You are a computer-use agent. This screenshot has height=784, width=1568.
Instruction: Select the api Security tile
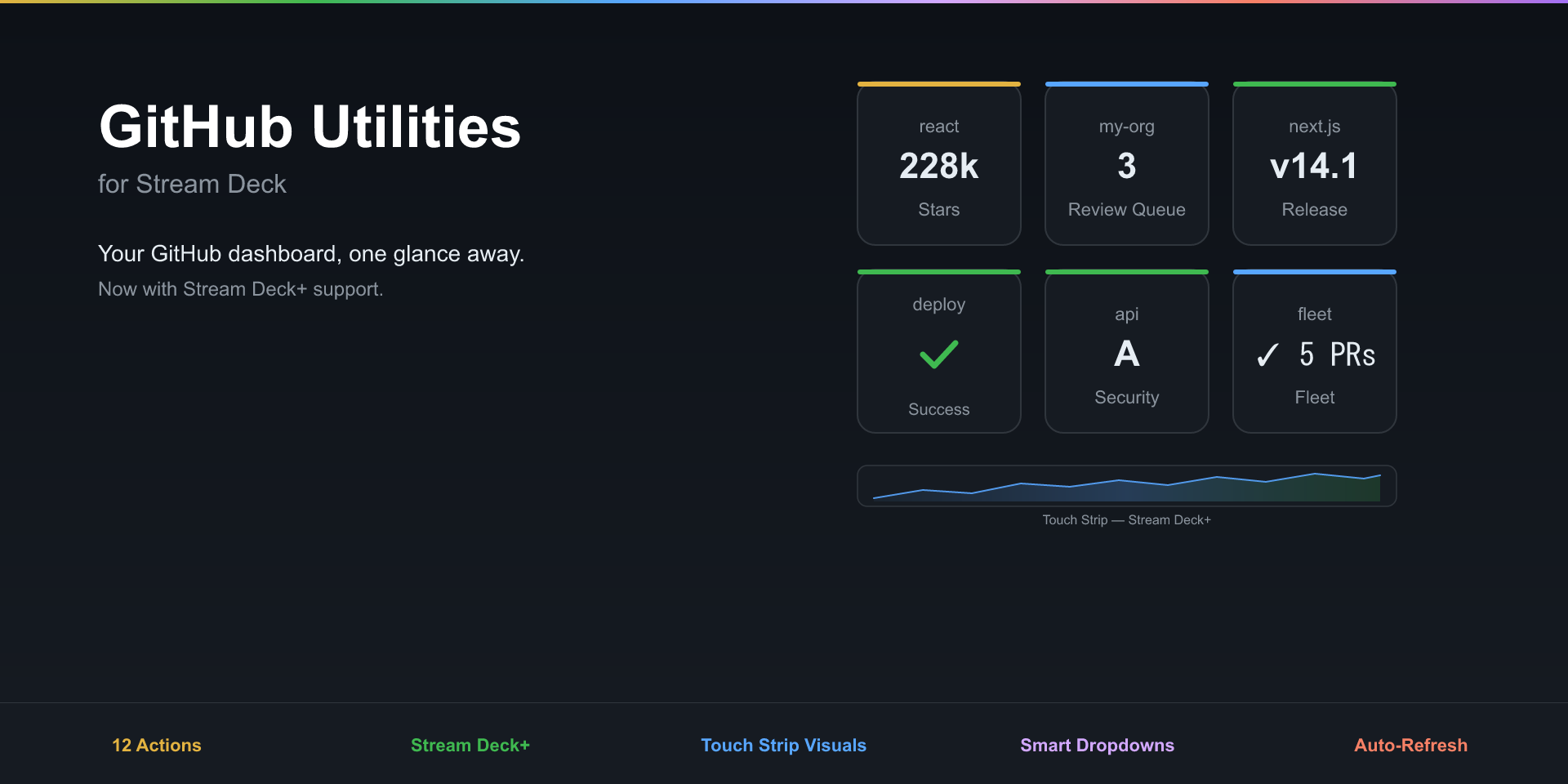pyautogui.click(x=1127, y=351)
